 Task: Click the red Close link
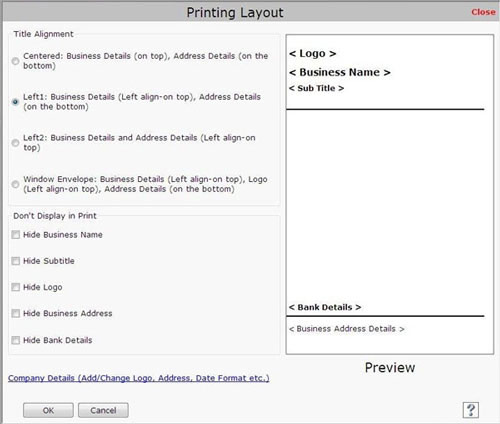(483, 12)
